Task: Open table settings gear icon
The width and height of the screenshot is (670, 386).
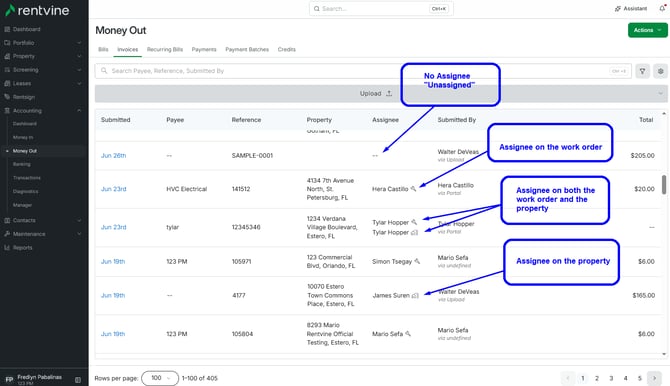Action: pos(661,71)
